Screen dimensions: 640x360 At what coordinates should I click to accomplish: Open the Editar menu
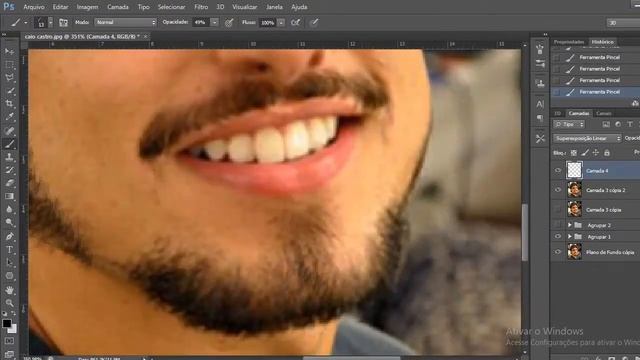click(60, 7)
